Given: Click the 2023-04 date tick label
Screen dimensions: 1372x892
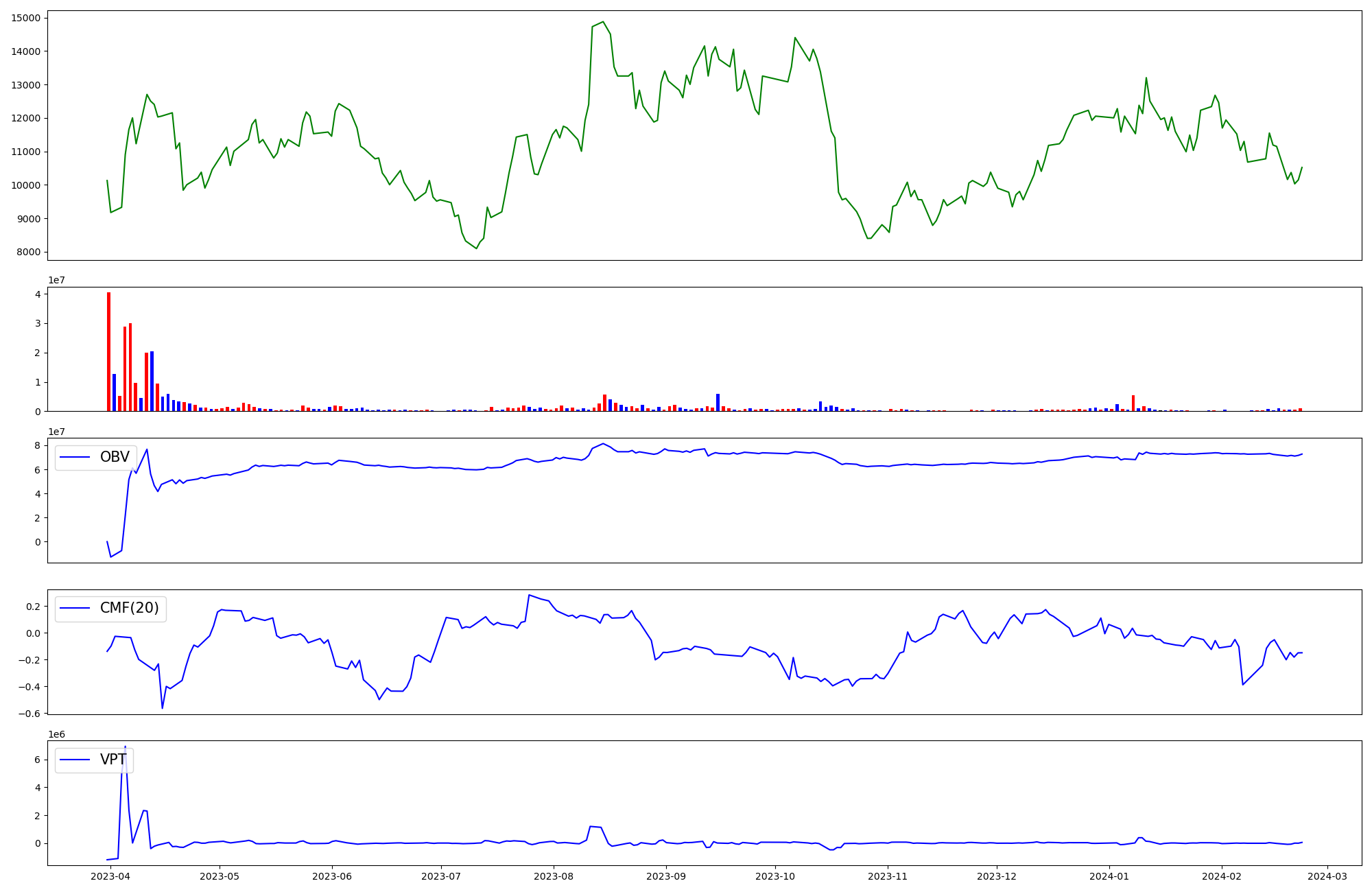Looking at the screenshot, I should point(110,876).
